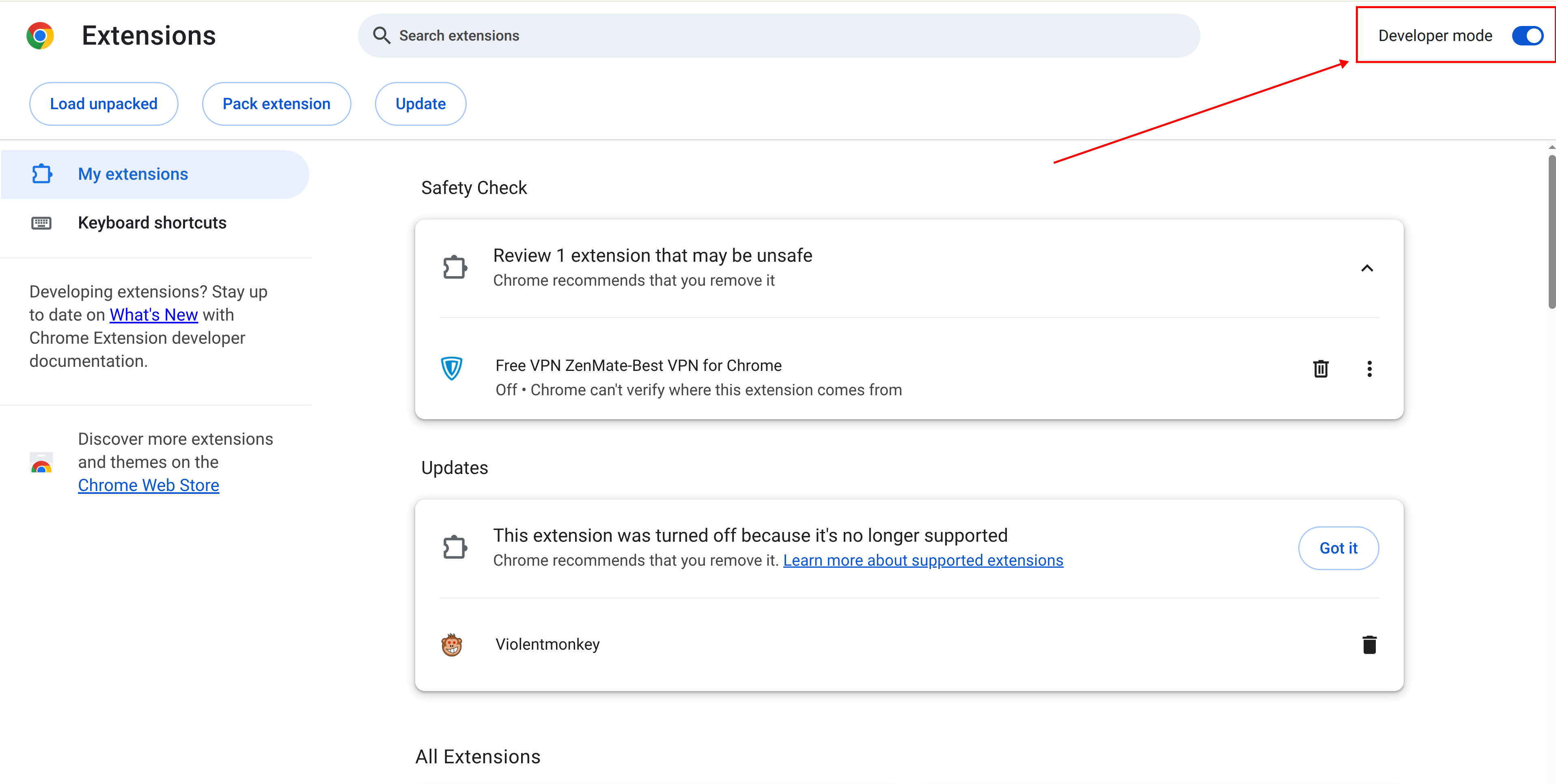Collapse the Safety Check review panel

1367,268
